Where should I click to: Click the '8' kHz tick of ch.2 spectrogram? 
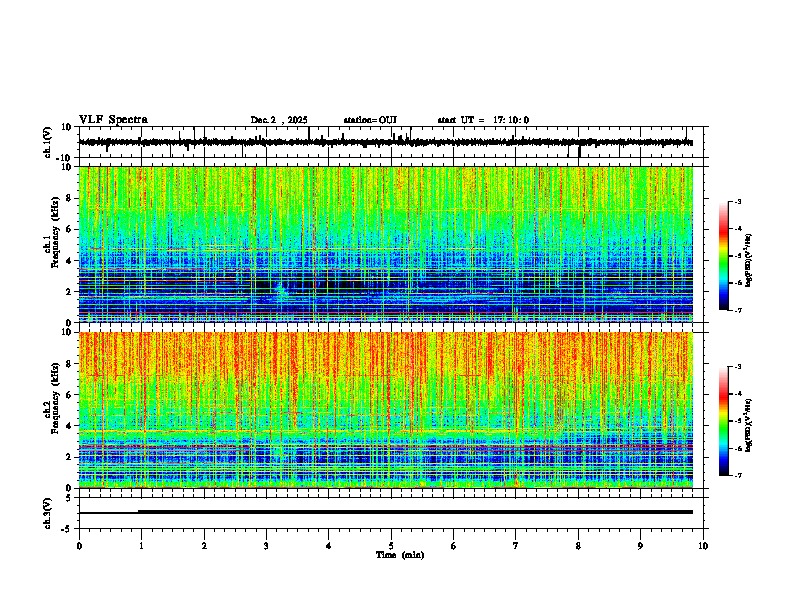point(69,364)
